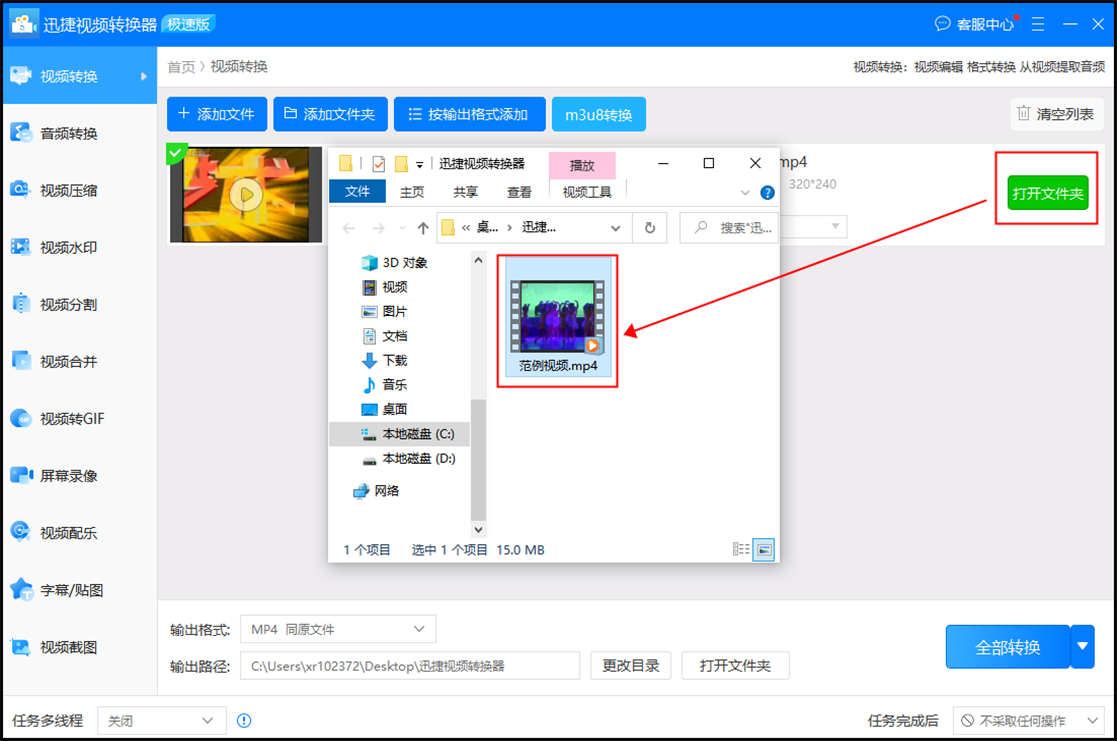Select 文档 in navigation pane
This screenshot has width=1117, height=741.
[385, 336]
